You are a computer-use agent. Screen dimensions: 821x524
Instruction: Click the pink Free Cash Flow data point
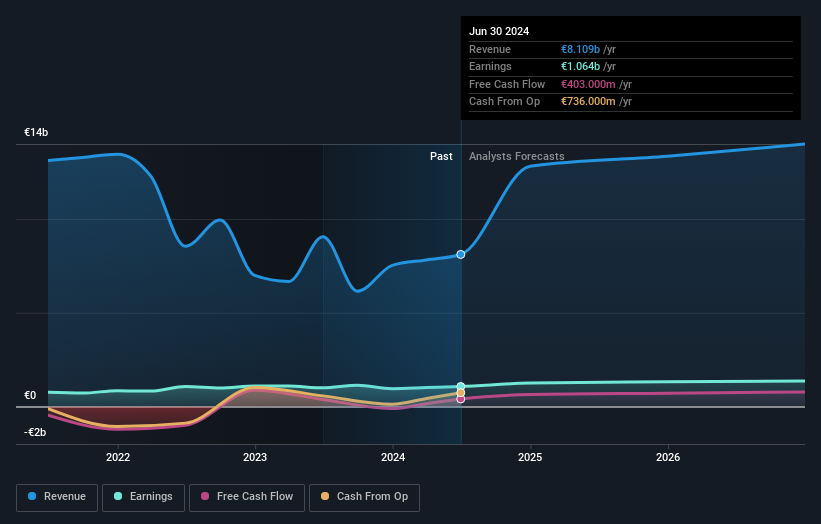461,399
